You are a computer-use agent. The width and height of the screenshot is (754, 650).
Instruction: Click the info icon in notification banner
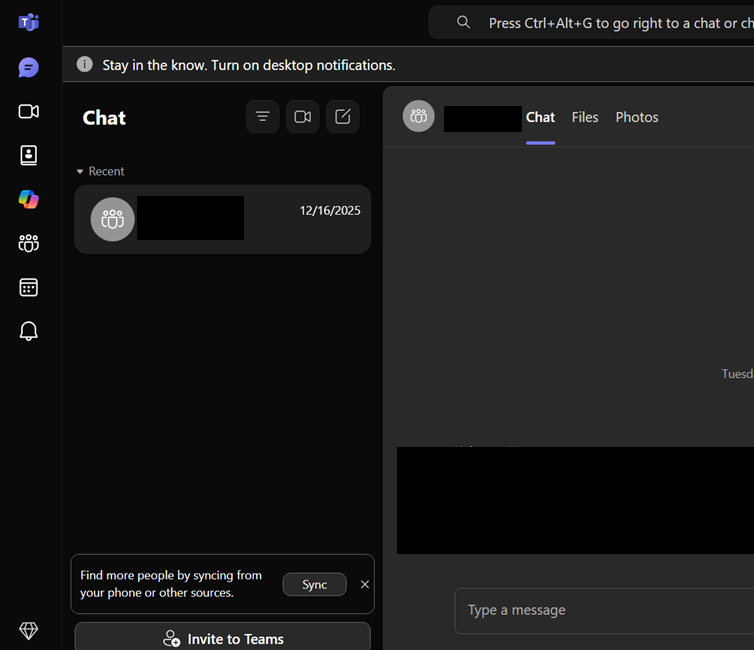click(85, 64)
